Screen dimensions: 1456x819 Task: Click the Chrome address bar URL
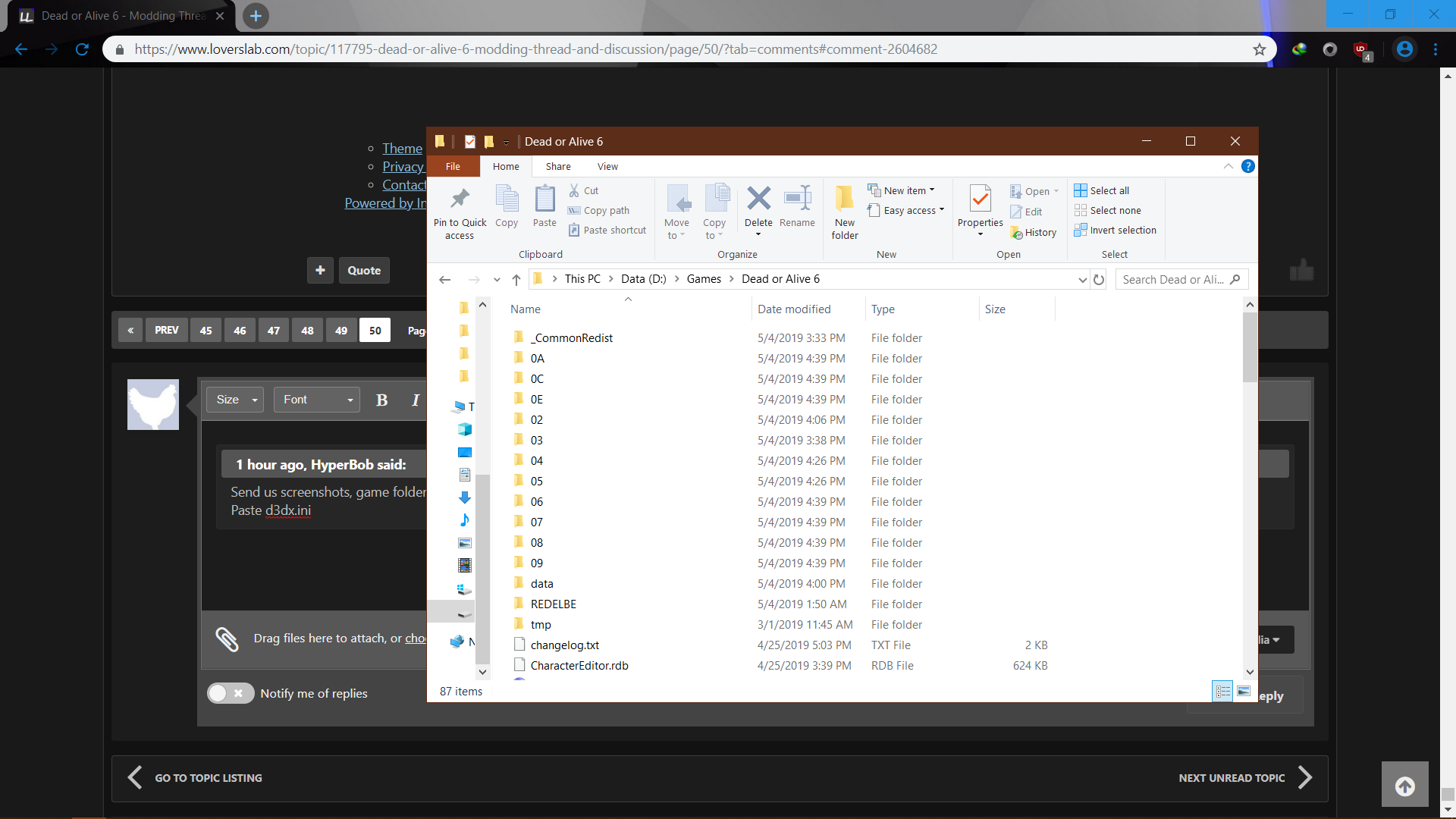click(x=535, y=49)
